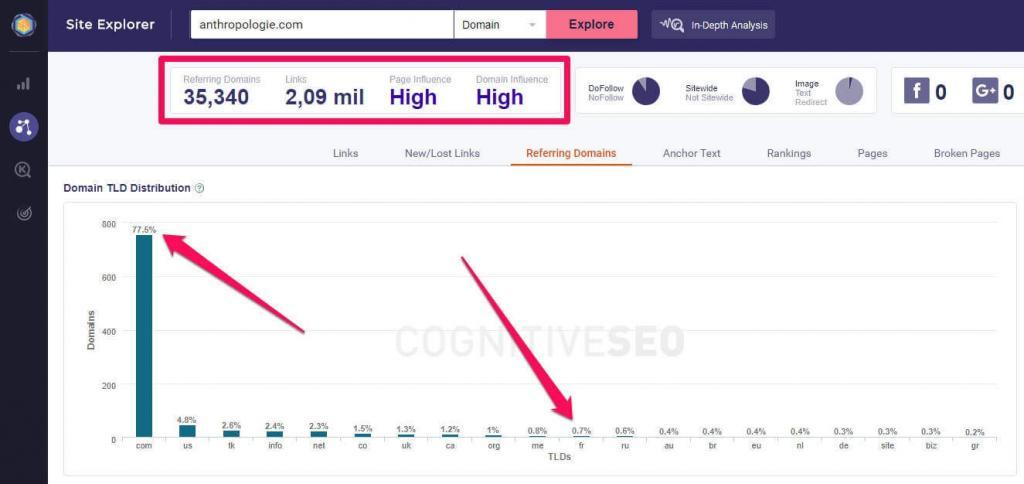Click the Google Plus count icon
Screen dimensions: 1024x484
(984, 92)
